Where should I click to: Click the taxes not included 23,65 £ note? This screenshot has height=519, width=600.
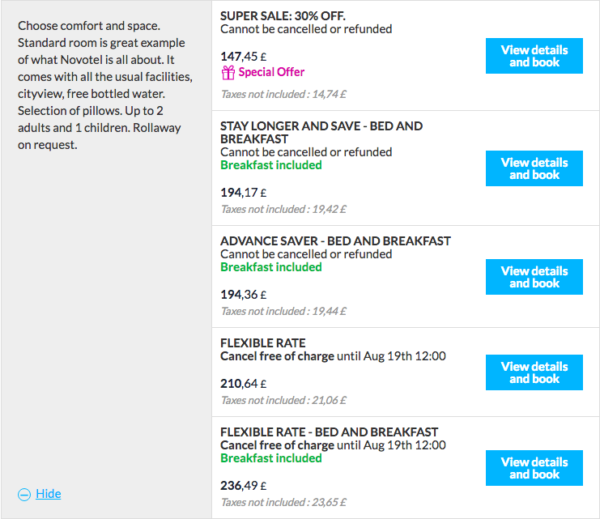pos(283,502)
